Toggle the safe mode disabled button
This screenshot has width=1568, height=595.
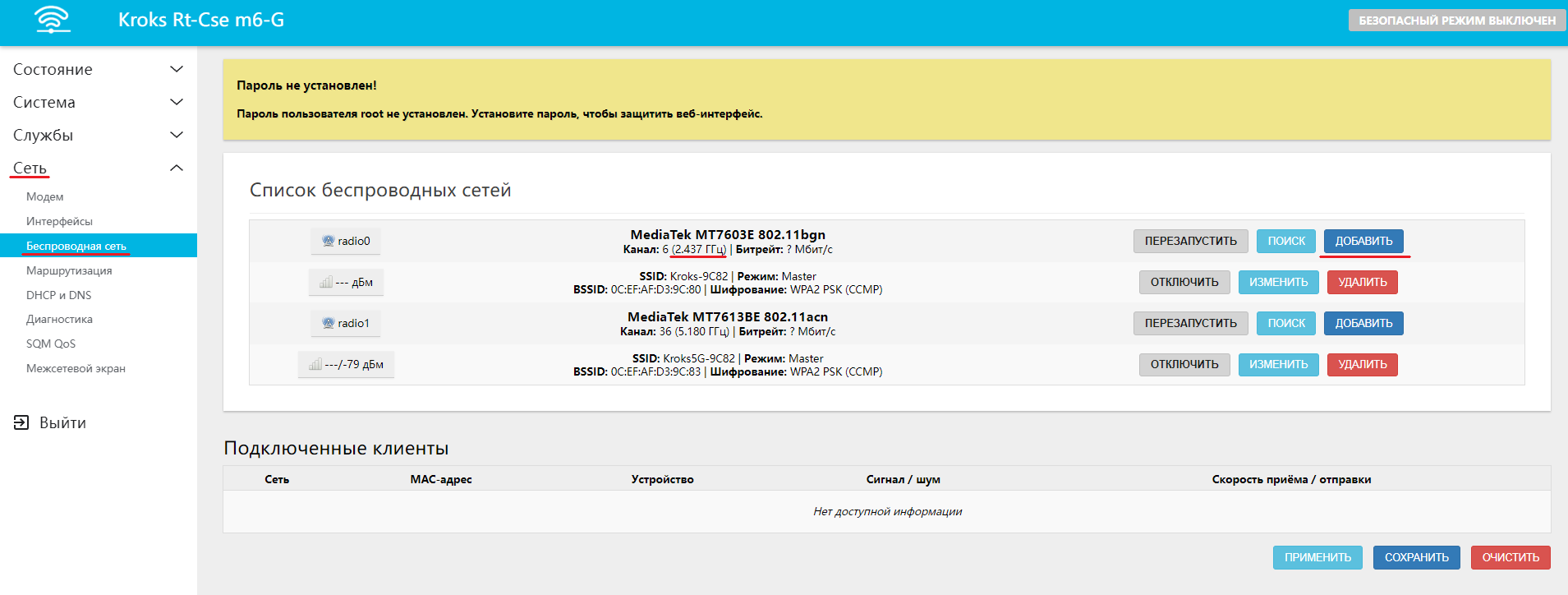coord(1456,21)
